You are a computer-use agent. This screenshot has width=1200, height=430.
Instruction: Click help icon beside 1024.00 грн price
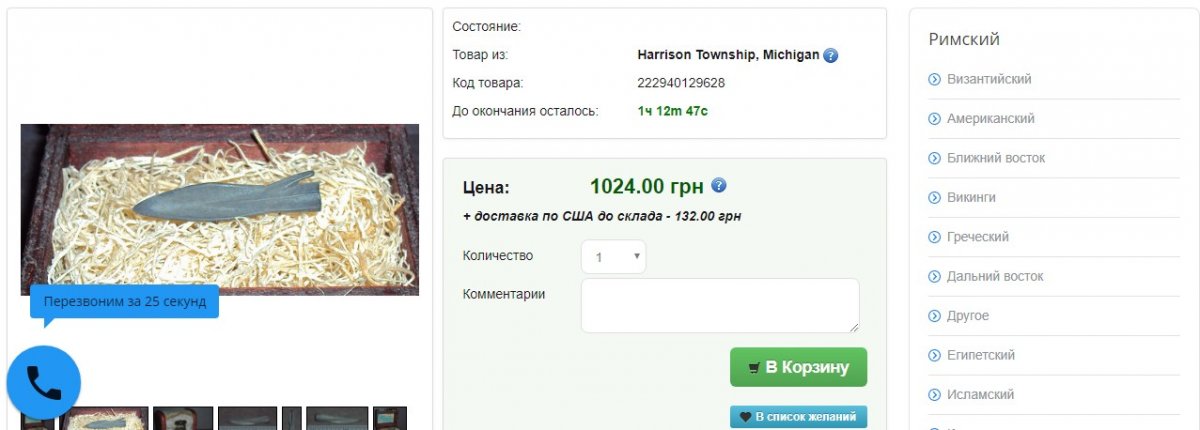pos(718,186)
